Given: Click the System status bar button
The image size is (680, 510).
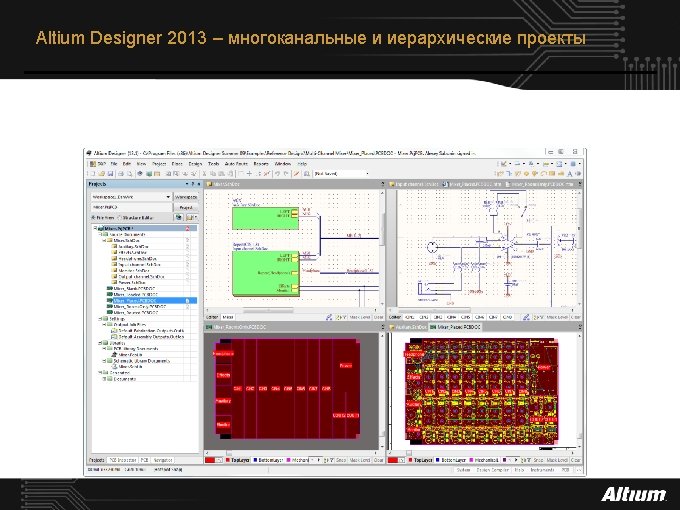Looking at the screenshot, I should [x=463, y=470].
